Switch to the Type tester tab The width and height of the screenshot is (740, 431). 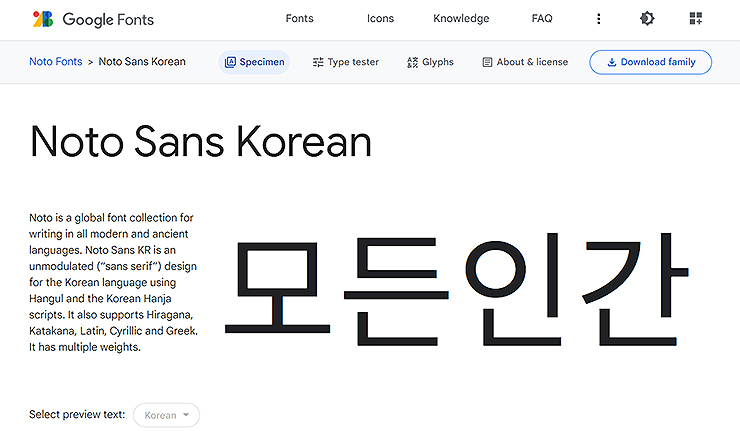(x=345, y=62)
